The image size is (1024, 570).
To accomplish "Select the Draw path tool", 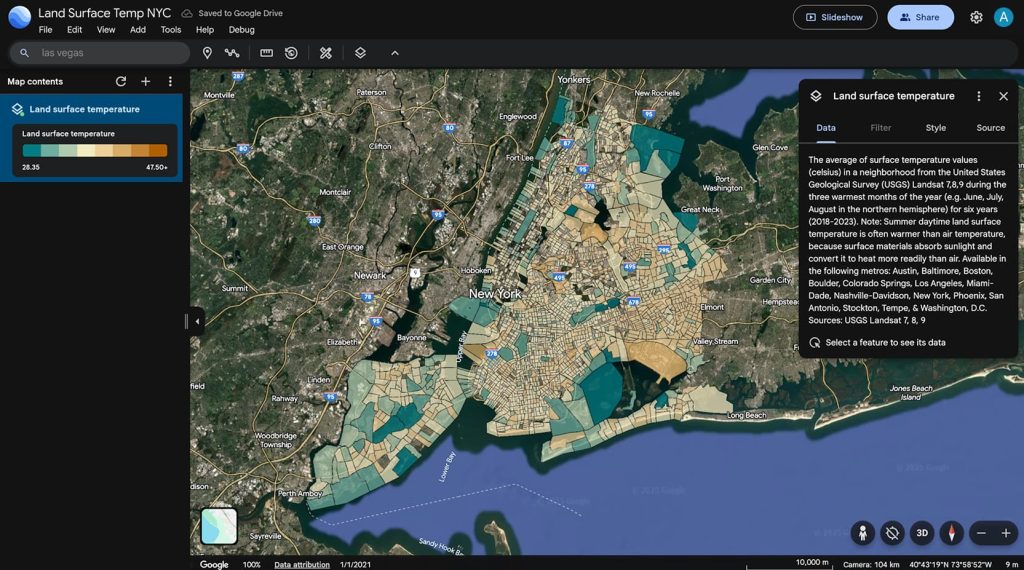I will 232,53.
